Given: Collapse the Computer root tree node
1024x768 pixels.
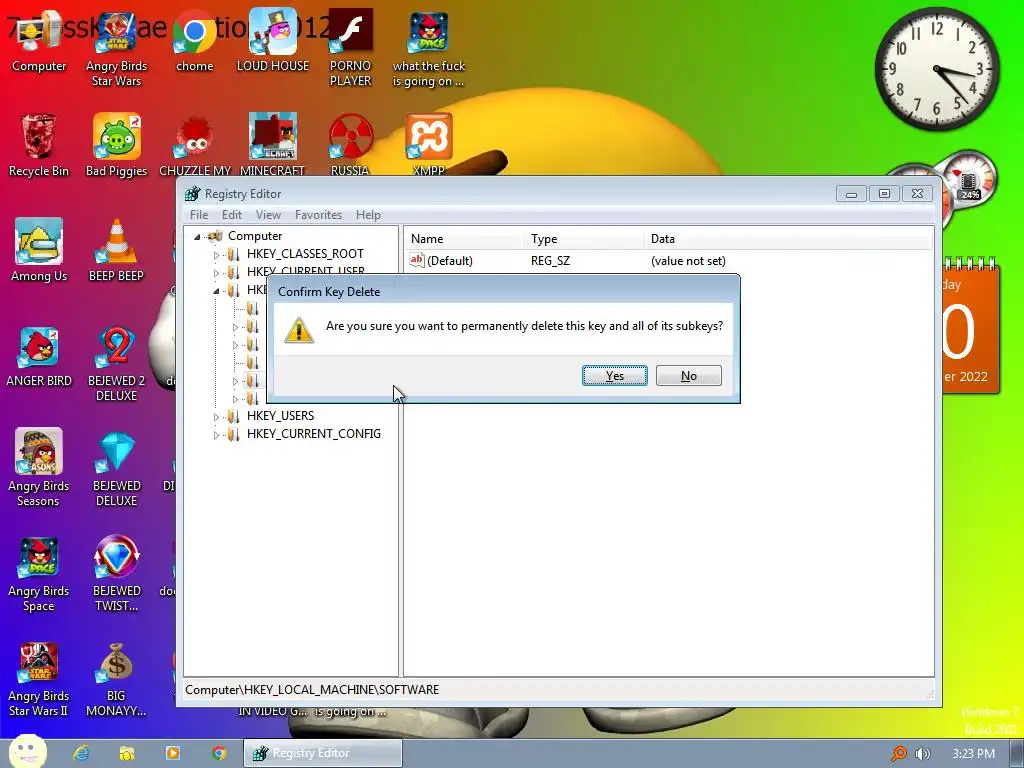Looking at the screenshot, I should tap(197, 236).
